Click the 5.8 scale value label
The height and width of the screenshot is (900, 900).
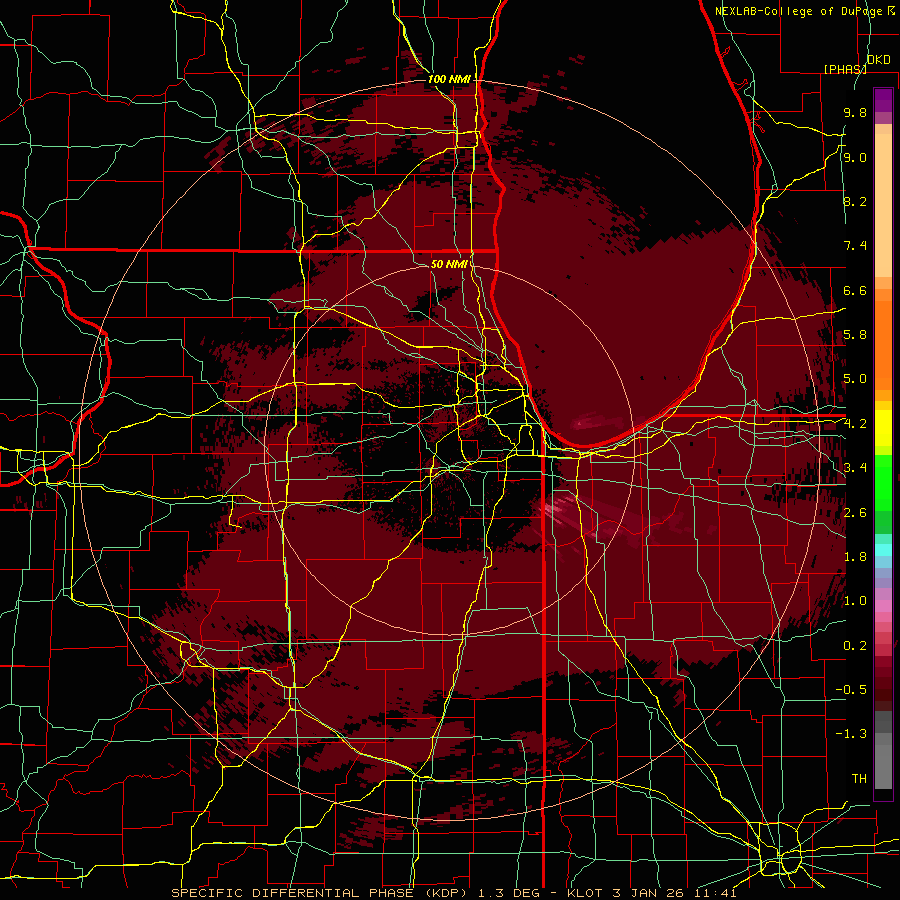(855, 335)
